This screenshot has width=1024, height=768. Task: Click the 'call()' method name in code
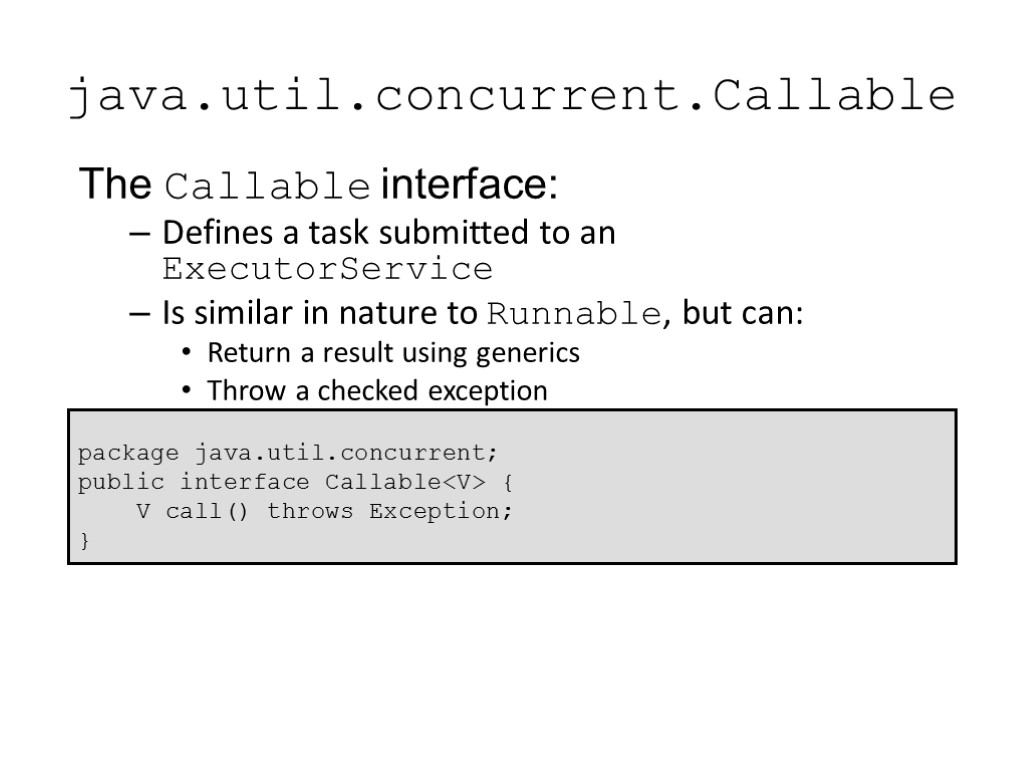(x=209, y=512)
